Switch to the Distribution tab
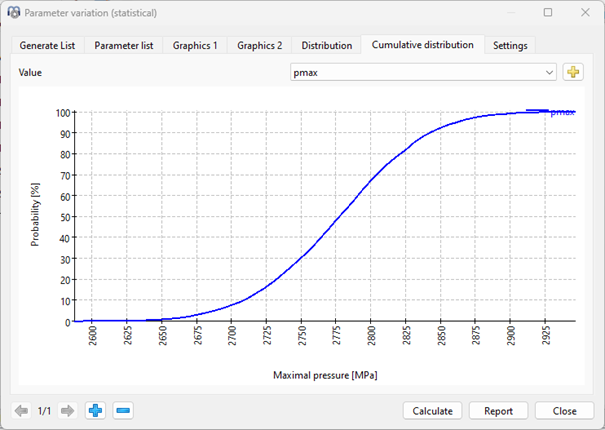605x430 pixels. [326, 46]
